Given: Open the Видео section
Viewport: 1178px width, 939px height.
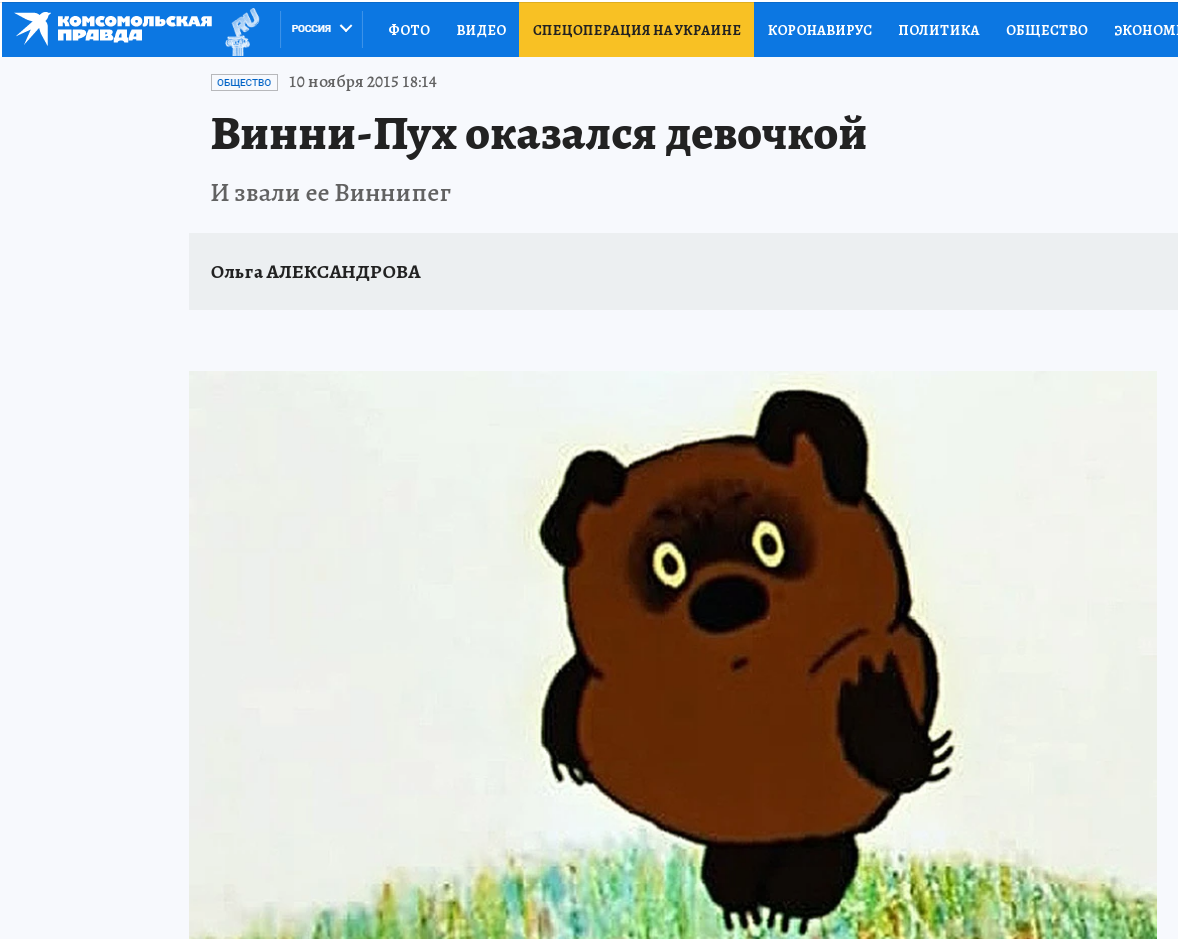Looking at the screenshot, I should [x=481, y=30].
